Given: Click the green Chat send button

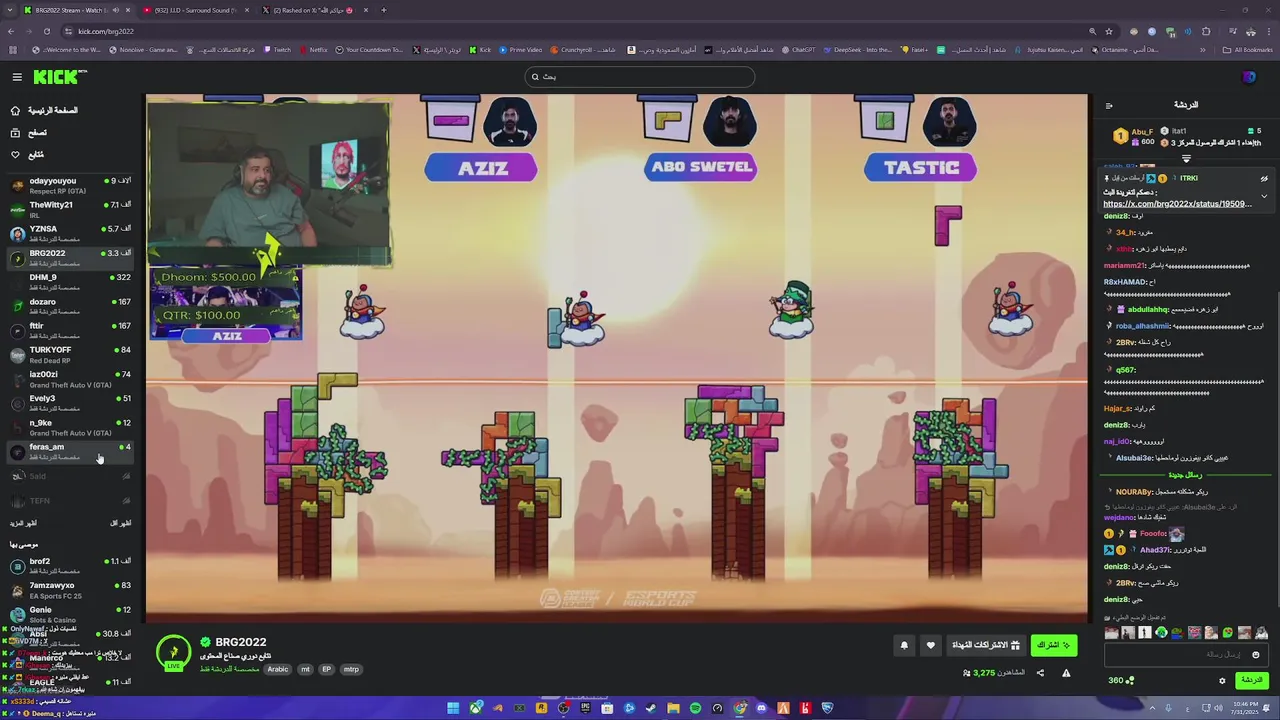Looking at the screenshot, I should (x=1251, y=680).
